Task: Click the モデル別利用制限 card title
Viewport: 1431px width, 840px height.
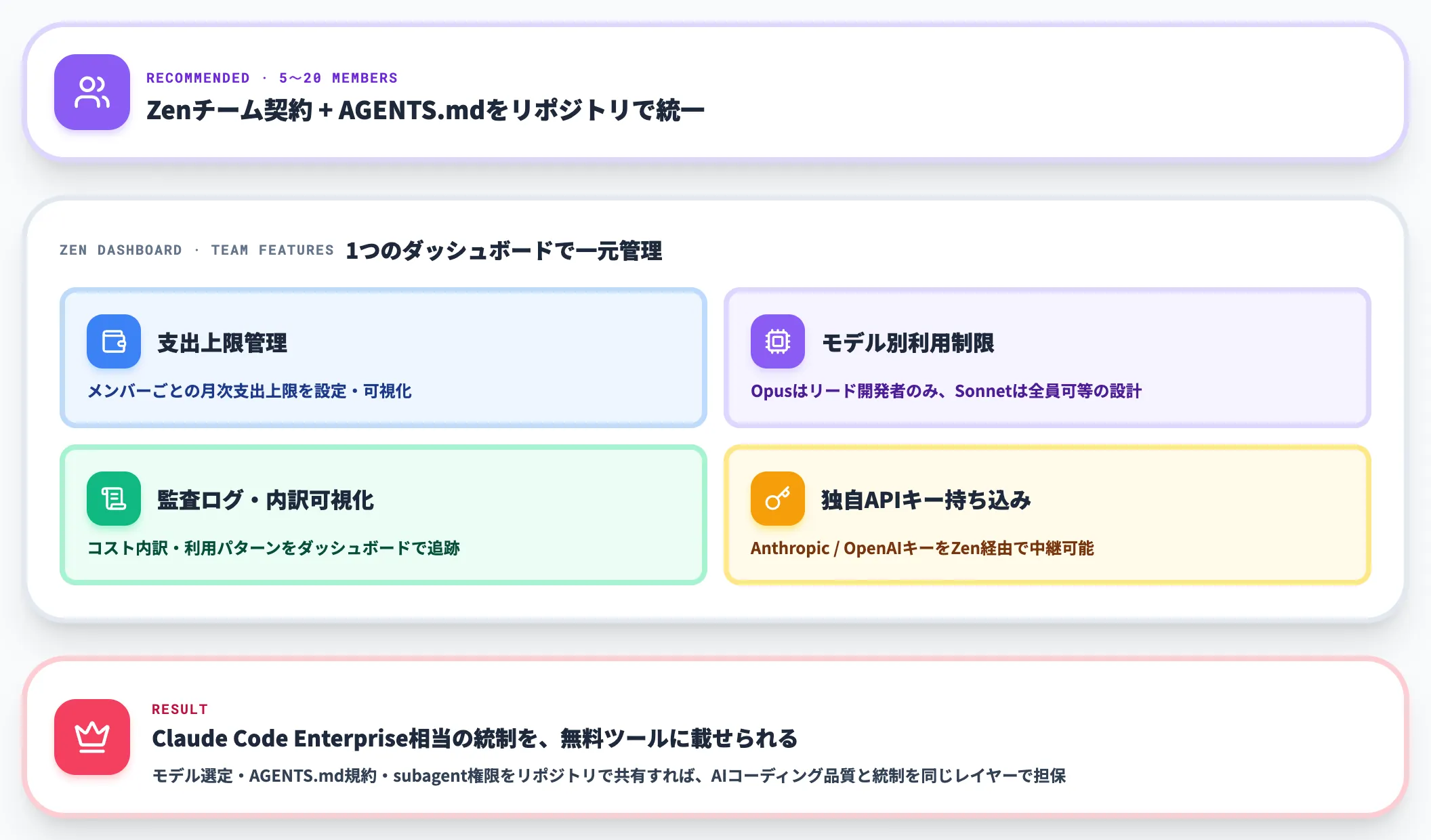Action: coord(908,343)
